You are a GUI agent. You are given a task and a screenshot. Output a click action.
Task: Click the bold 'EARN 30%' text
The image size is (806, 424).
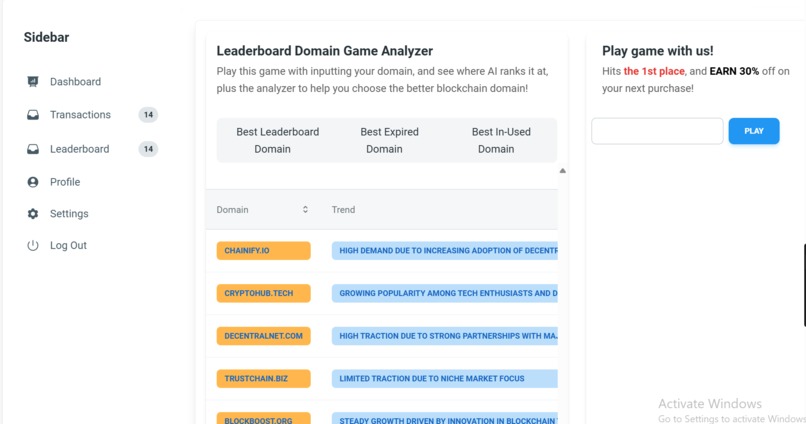pos(734,71)
